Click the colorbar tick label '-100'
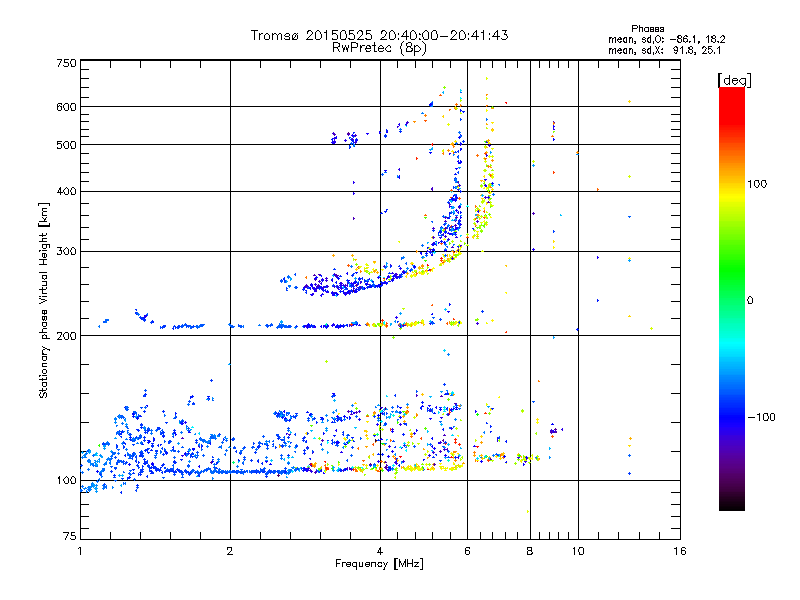 tap(761, 417)
